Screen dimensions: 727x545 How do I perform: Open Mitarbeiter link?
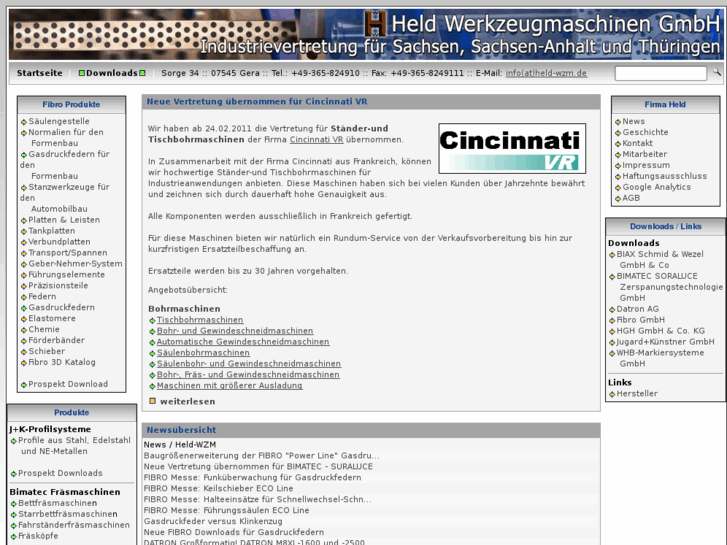click(644, 154)
